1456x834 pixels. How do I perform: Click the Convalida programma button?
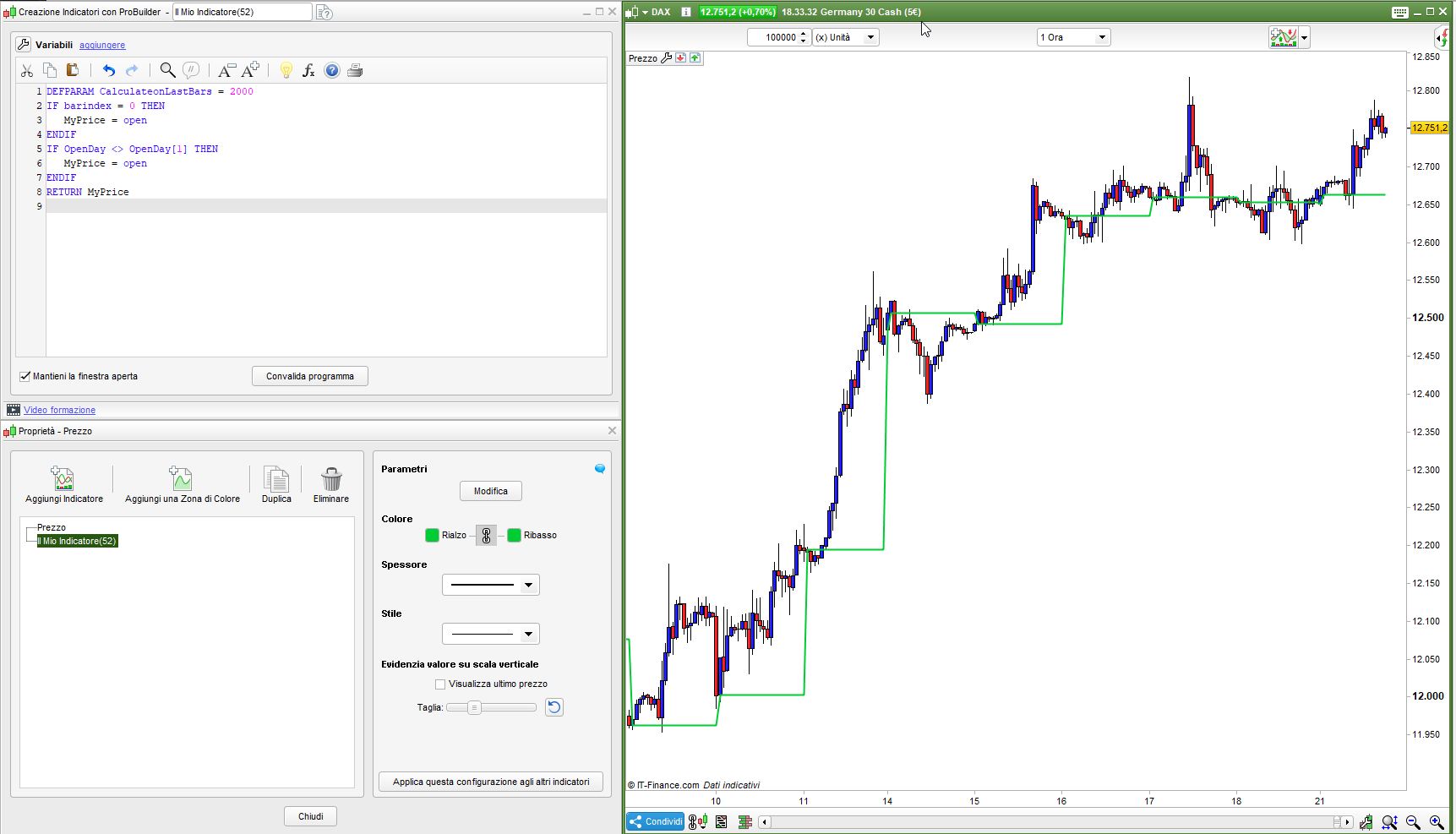(310, 377)
